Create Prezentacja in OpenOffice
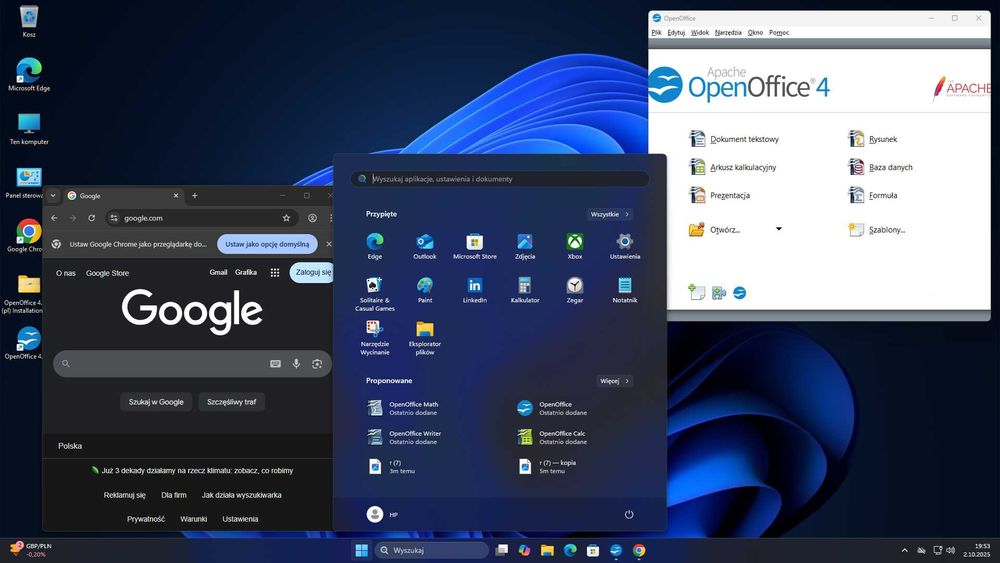Viewport: 1000px width, 563px height. [x=719, y=195]
